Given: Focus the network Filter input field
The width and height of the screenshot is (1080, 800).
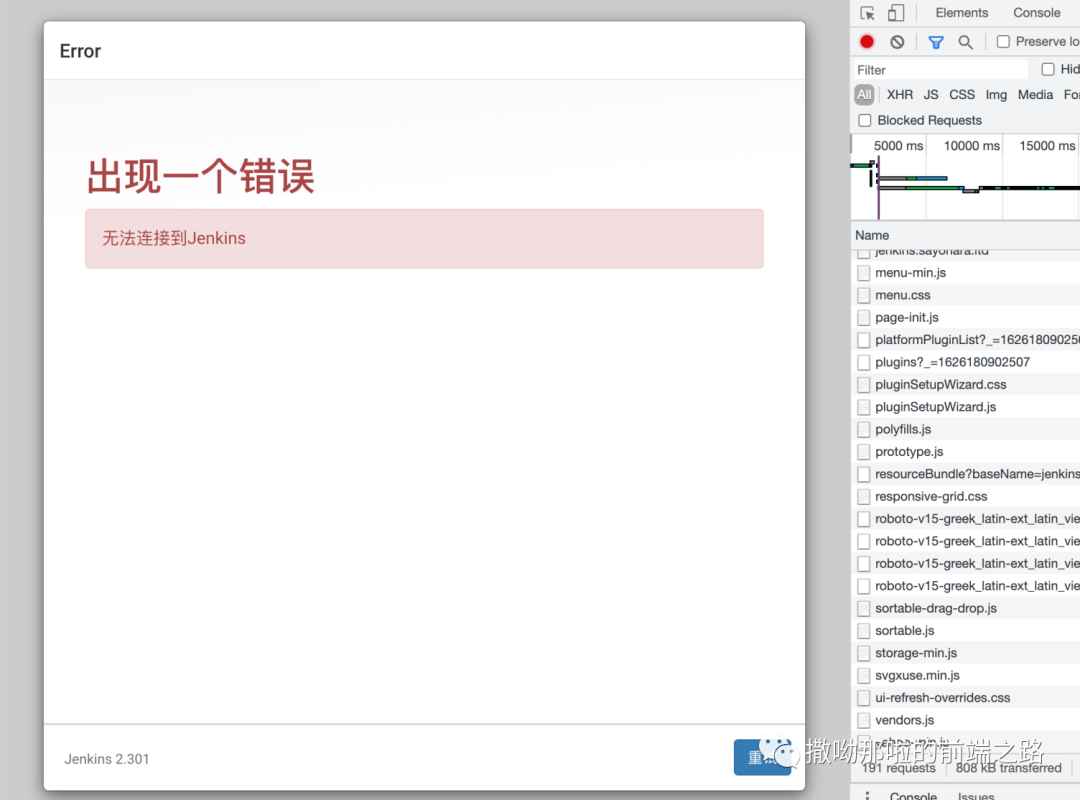Looking at the screenshot, I should [940, 70].
